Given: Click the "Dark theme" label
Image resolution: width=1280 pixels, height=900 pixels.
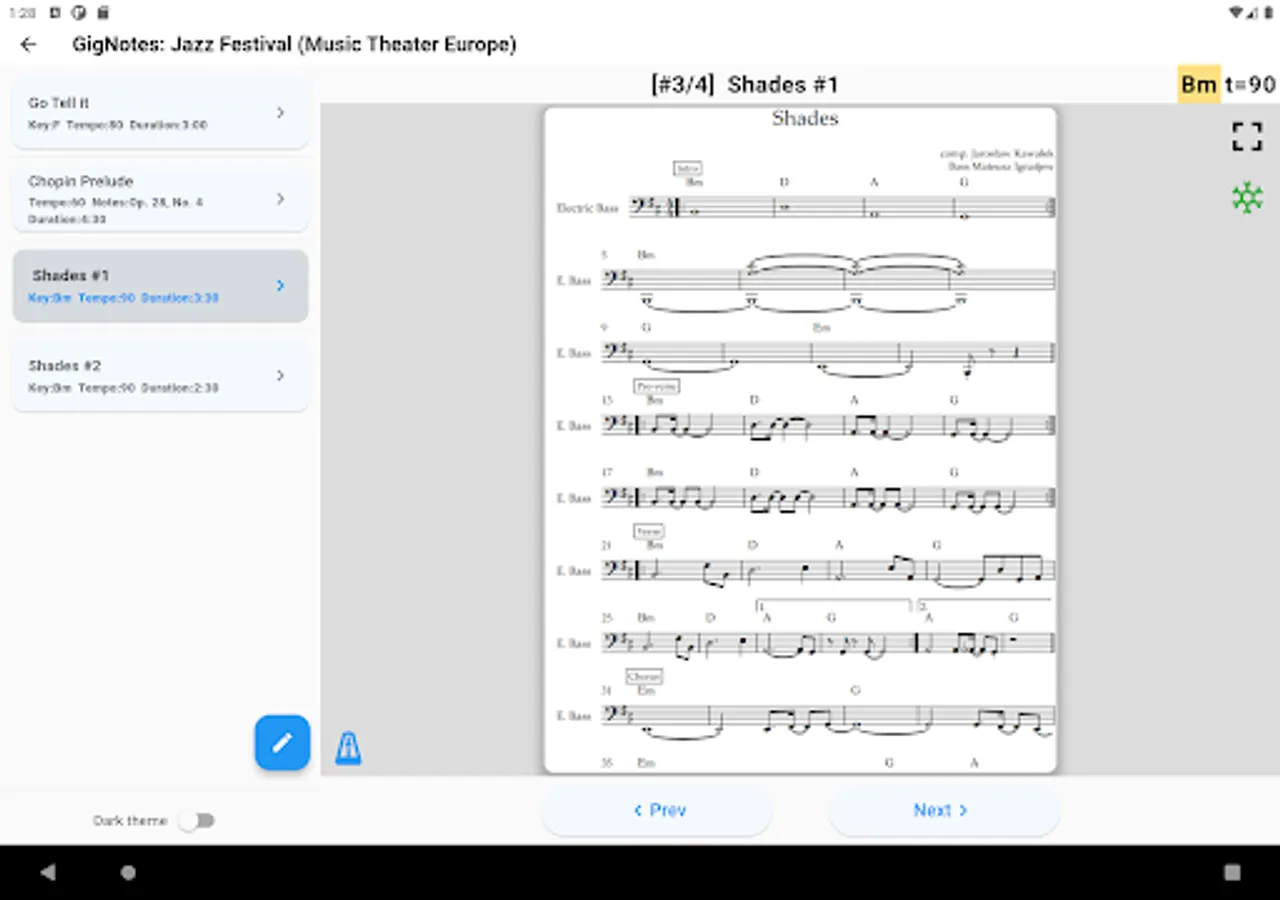Looking at the screenshot, I should 130,821.
